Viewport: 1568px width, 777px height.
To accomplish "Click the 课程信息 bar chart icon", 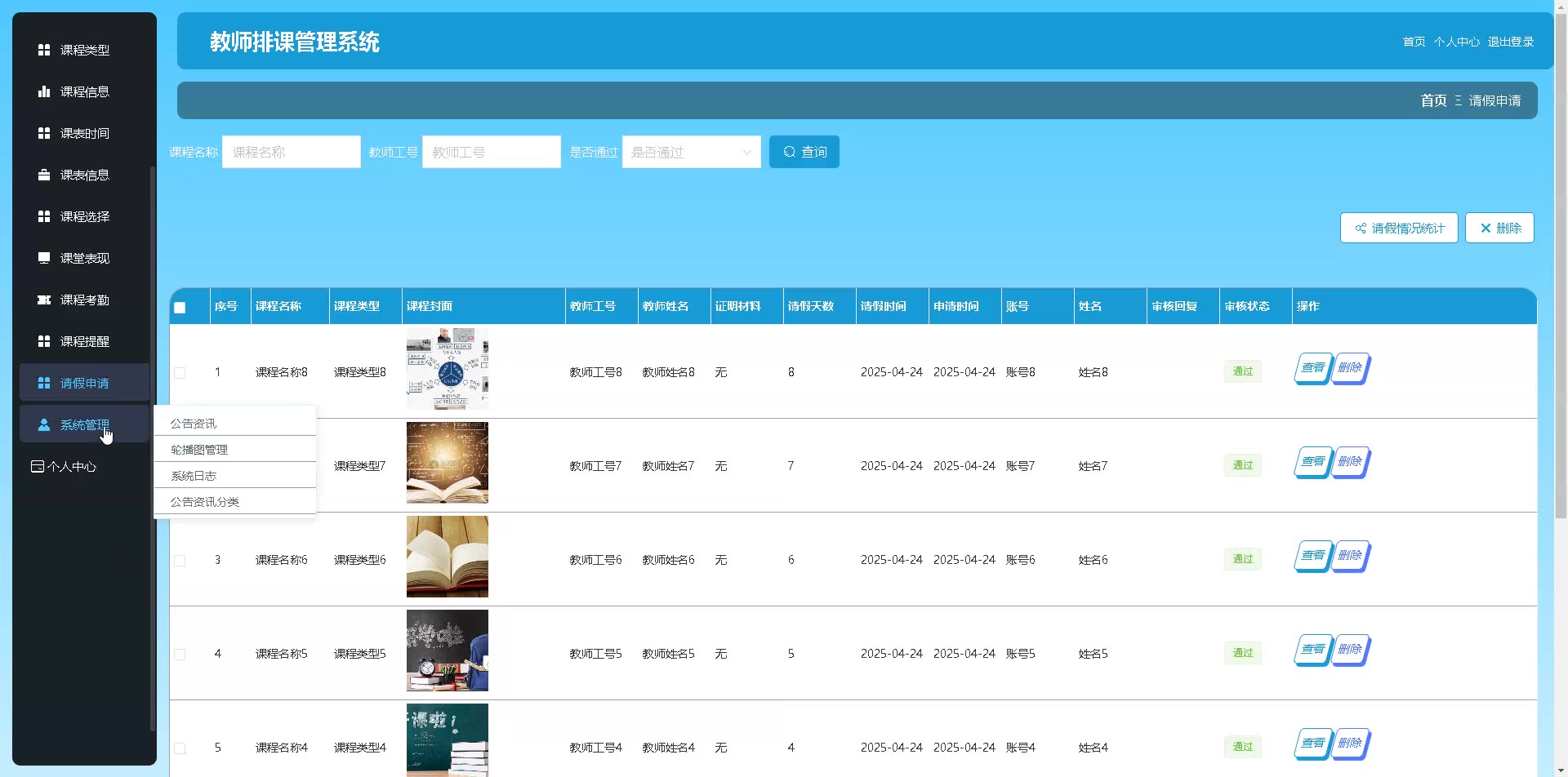I will click(x=44, y=91).
